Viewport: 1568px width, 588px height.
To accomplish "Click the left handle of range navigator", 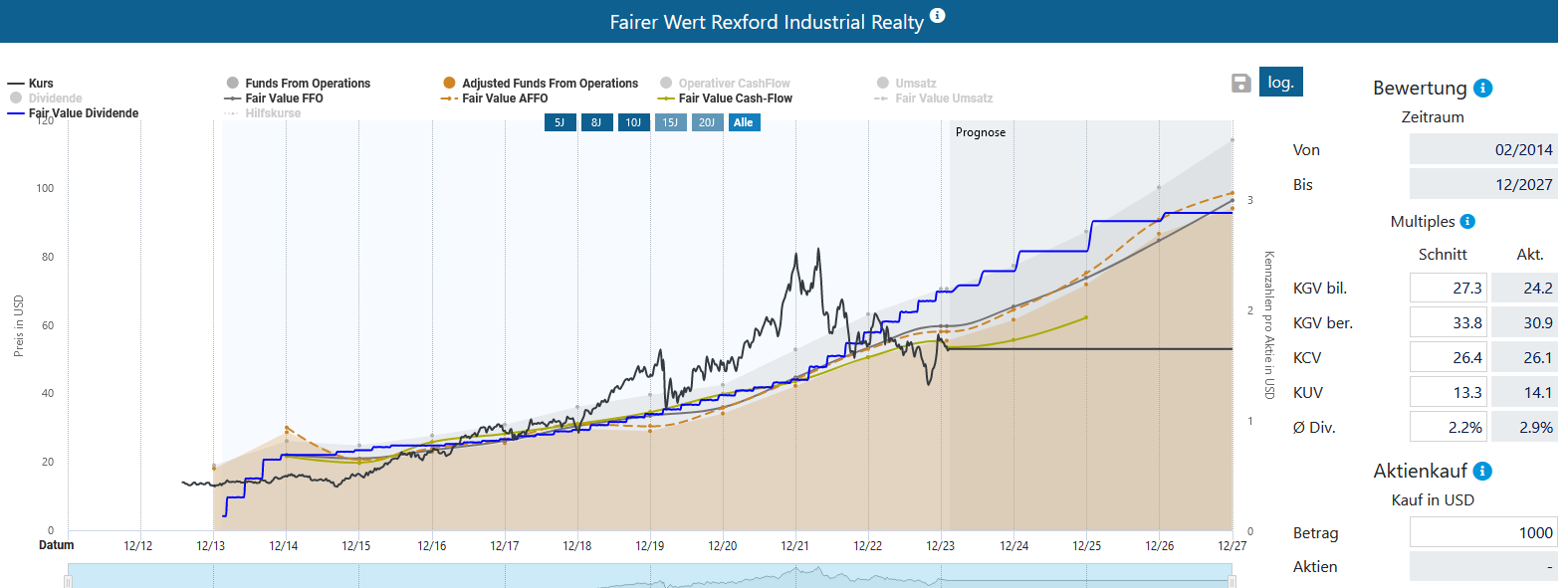I will point(68,581).
